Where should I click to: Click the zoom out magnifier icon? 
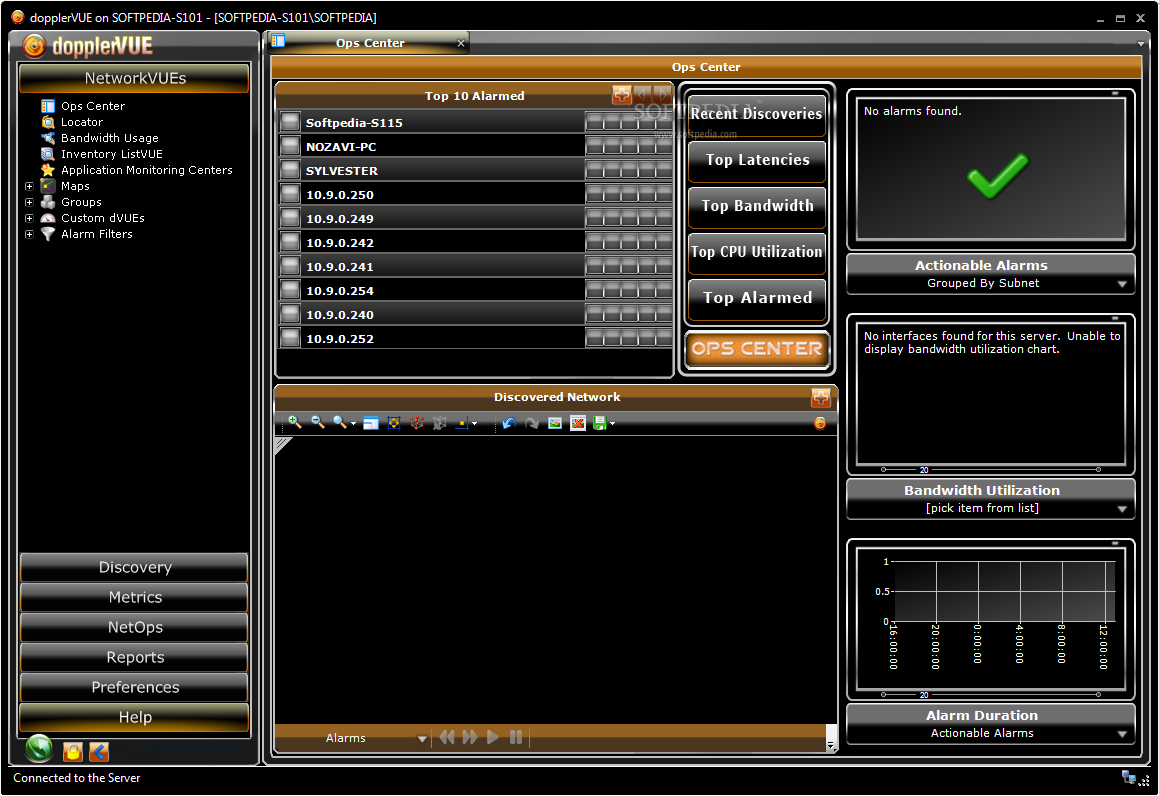[x=318, y=423]
